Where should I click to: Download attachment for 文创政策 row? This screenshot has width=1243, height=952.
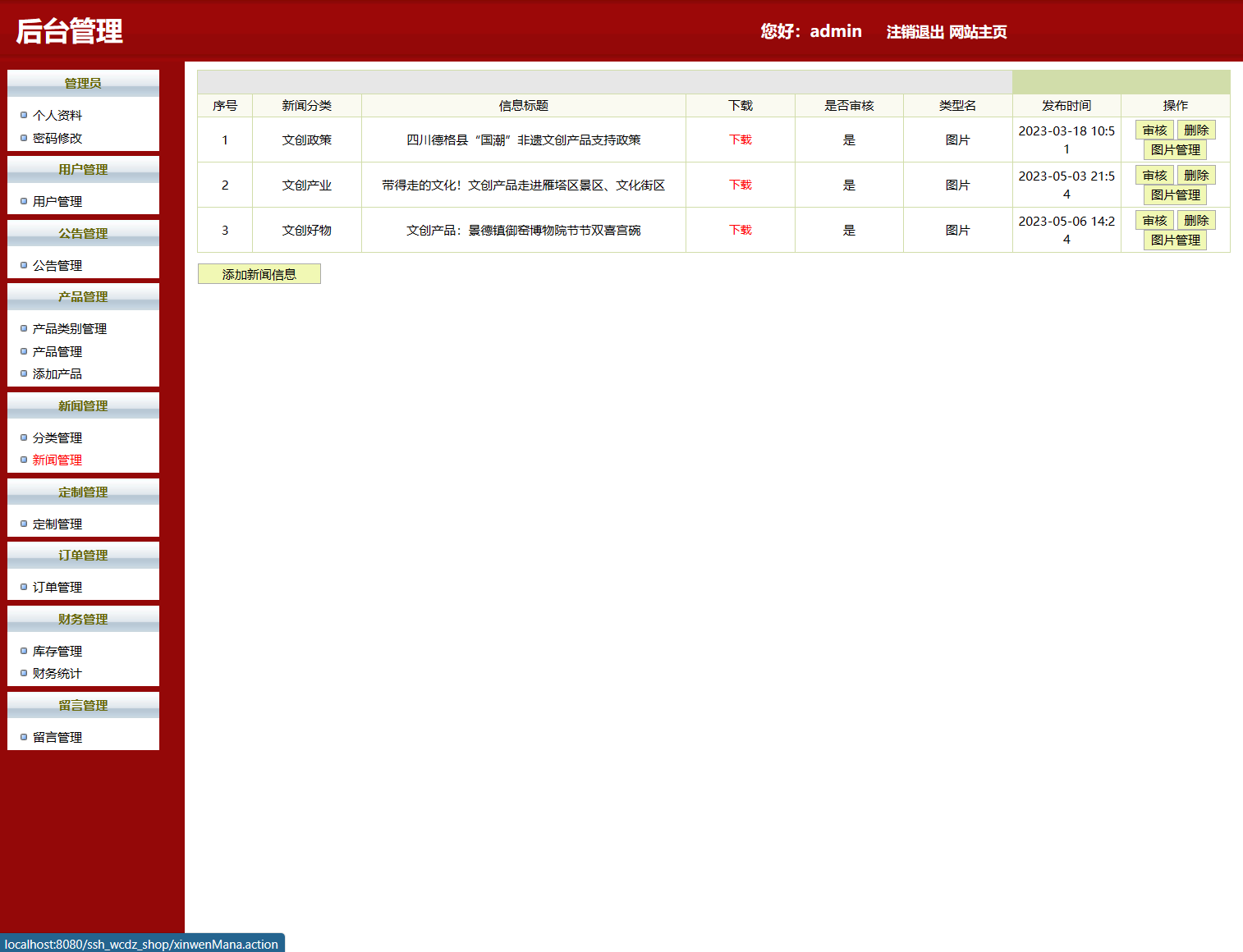(x=741, y=140)
